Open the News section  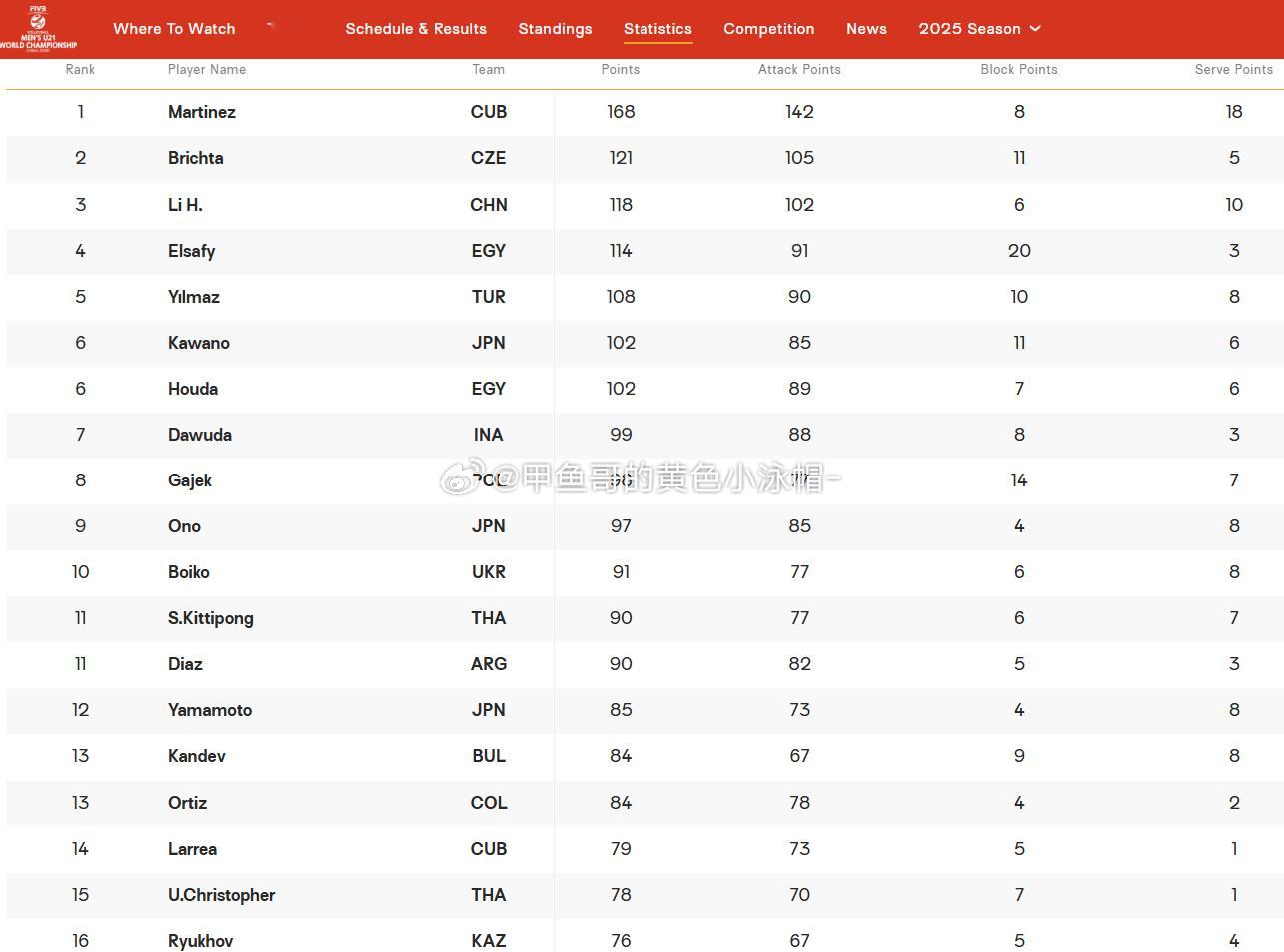(x=866, y=29)
